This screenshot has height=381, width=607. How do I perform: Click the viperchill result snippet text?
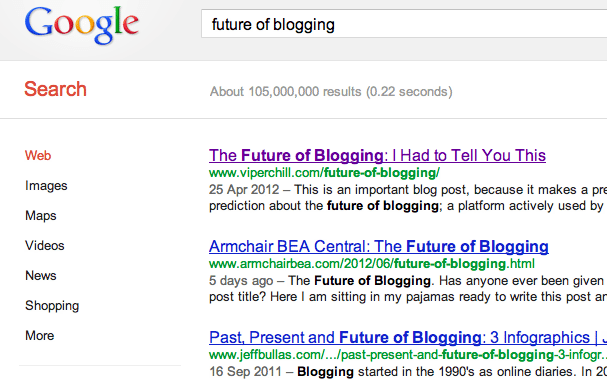[408, 198]
